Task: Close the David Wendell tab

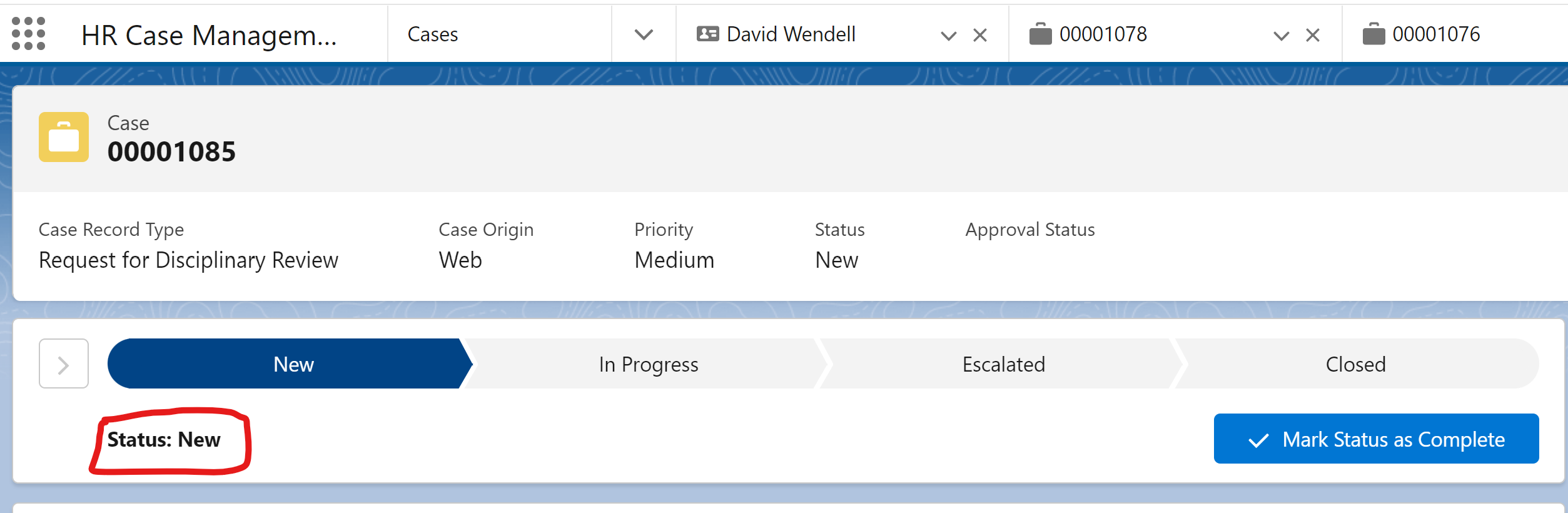Action: [x=980, y=35]
